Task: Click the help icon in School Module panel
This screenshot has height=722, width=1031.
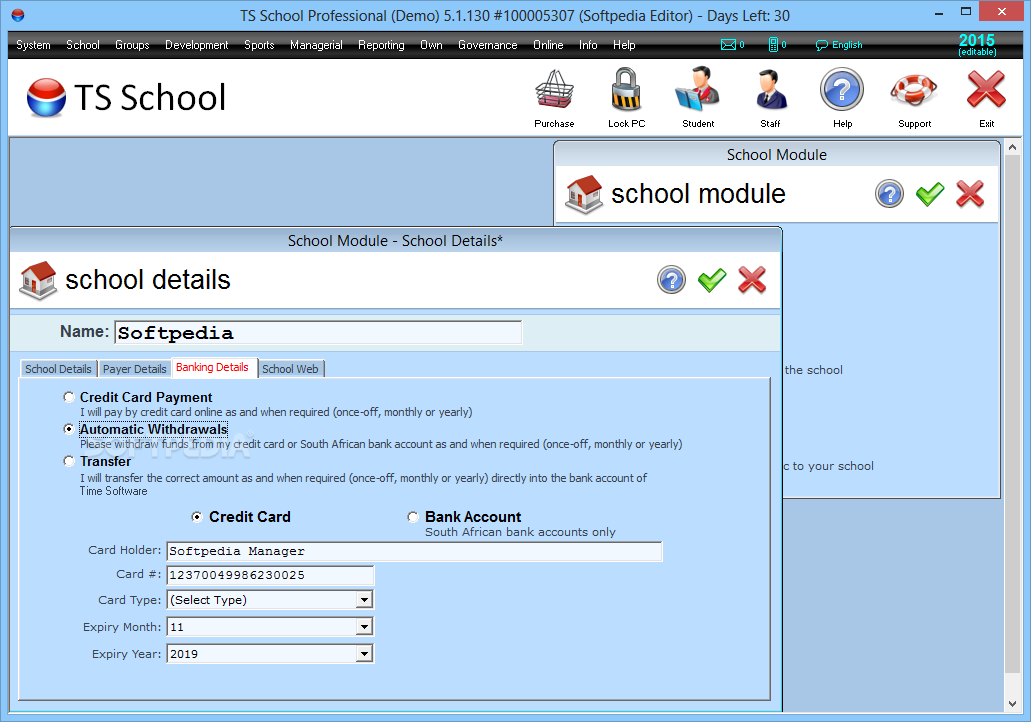Action: point(889,194)
